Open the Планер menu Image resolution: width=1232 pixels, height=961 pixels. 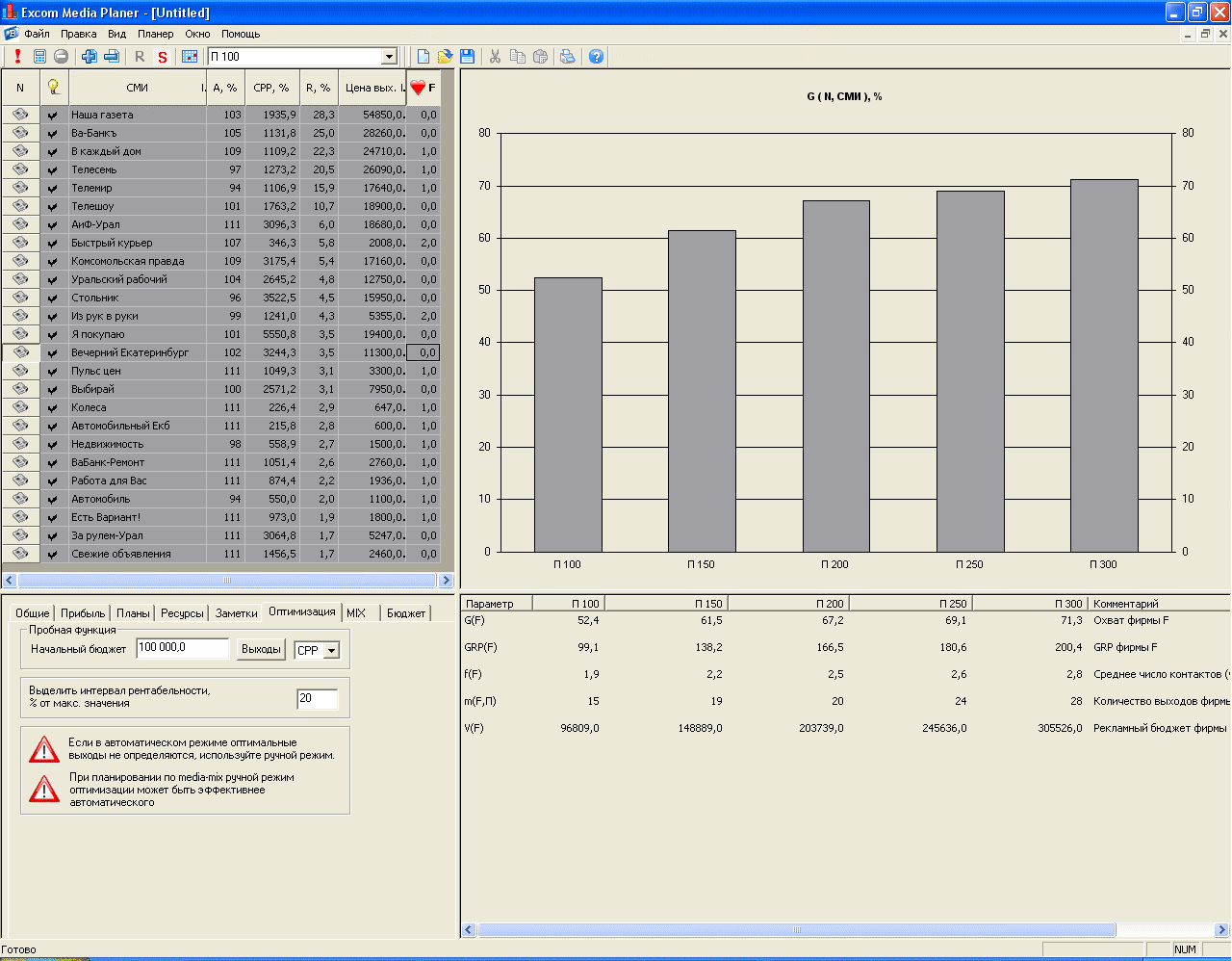tap(155, 34)
